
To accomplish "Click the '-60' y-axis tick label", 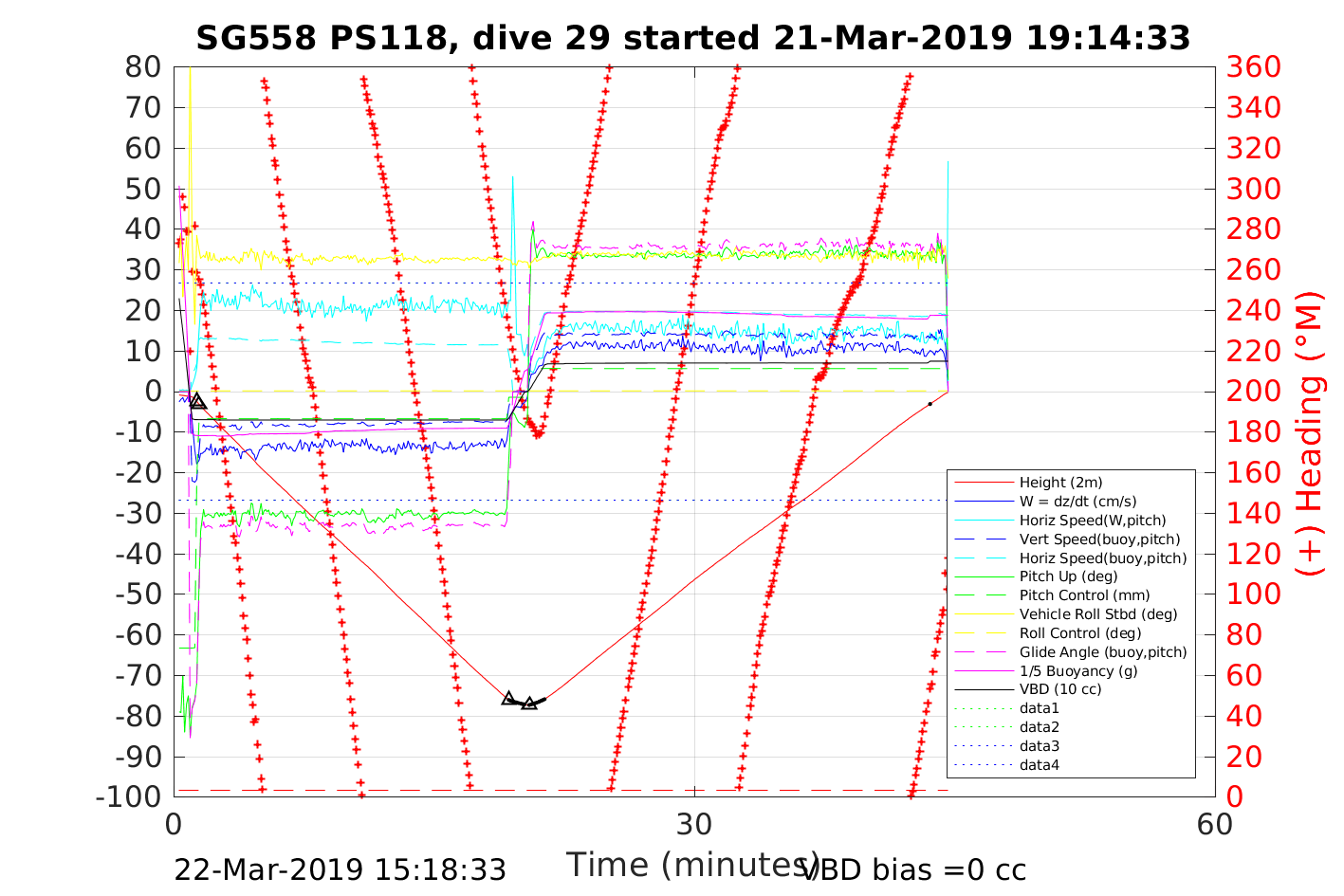I will point(138,634).
